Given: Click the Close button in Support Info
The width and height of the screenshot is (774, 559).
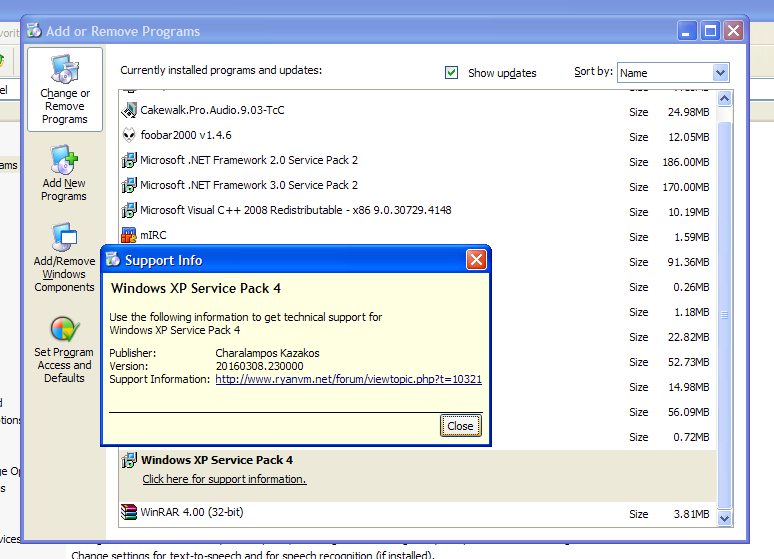Looking at the screenshot, I should pyautogui.click(x=461, y=426).
